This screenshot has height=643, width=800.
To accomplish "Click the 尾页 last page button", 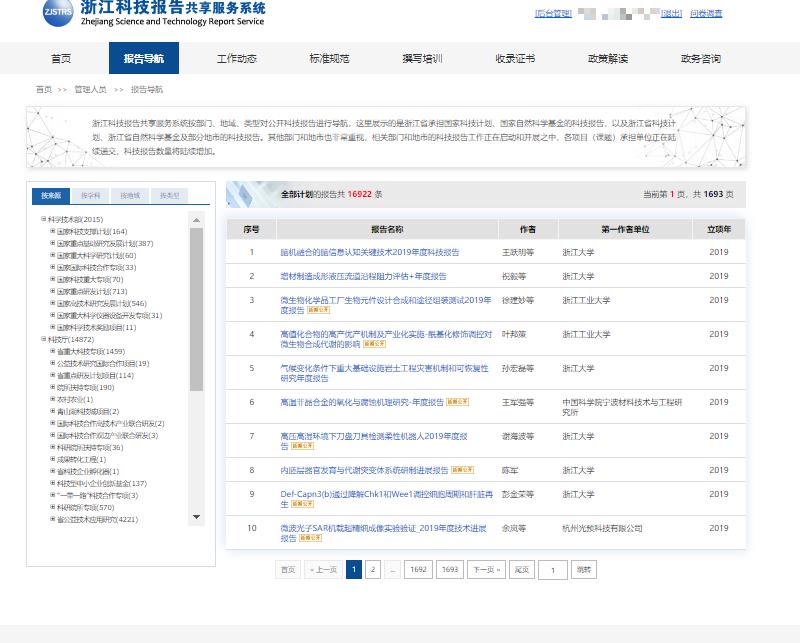I will tap(520, 569).
